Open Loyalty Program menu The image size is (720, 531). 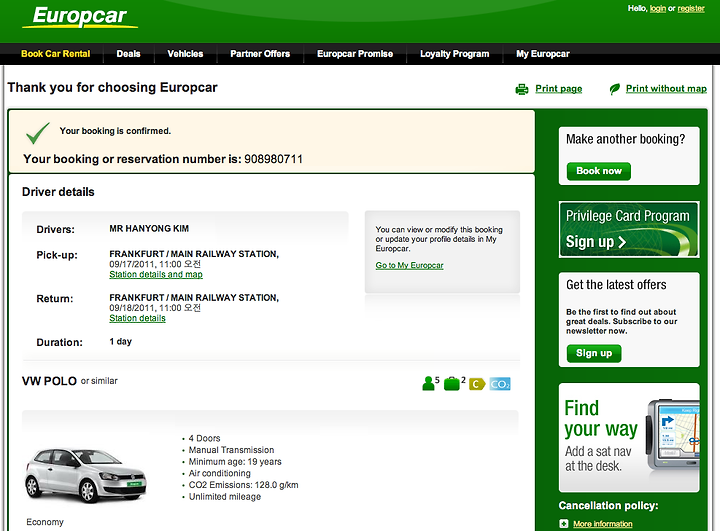pyautogui.click(x=455, y=54)
